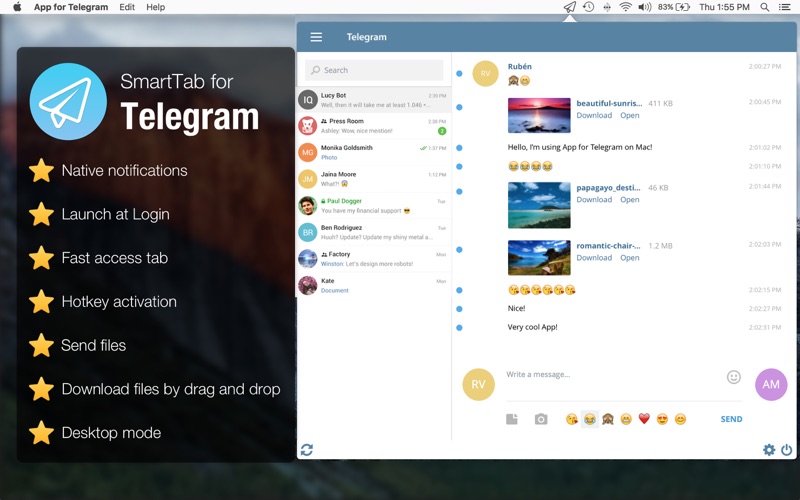Click the Telegram paper plane menu bar icon

click(570, 7)
